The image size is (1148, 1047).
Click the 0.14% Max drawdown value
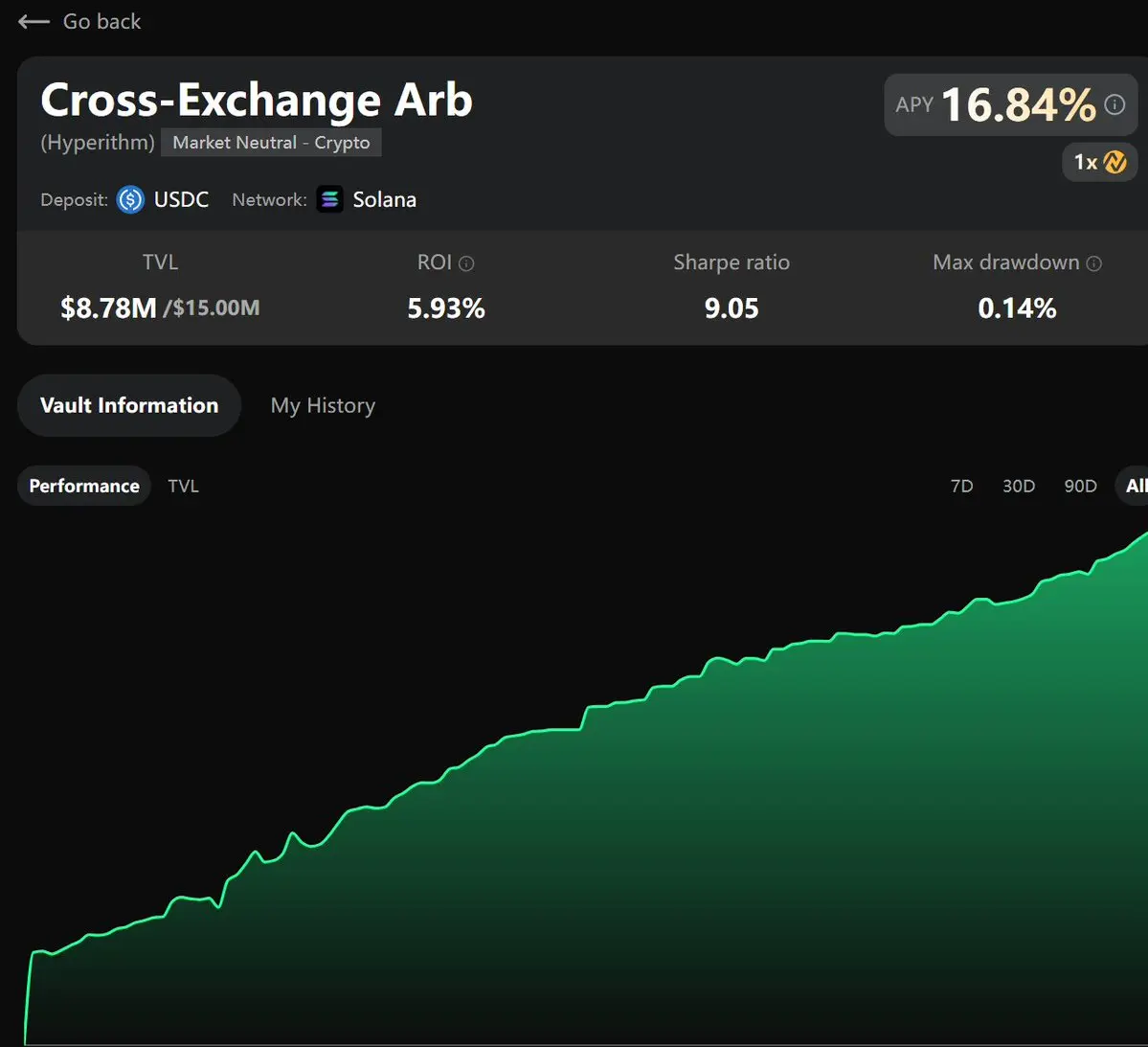(1017, 307)
